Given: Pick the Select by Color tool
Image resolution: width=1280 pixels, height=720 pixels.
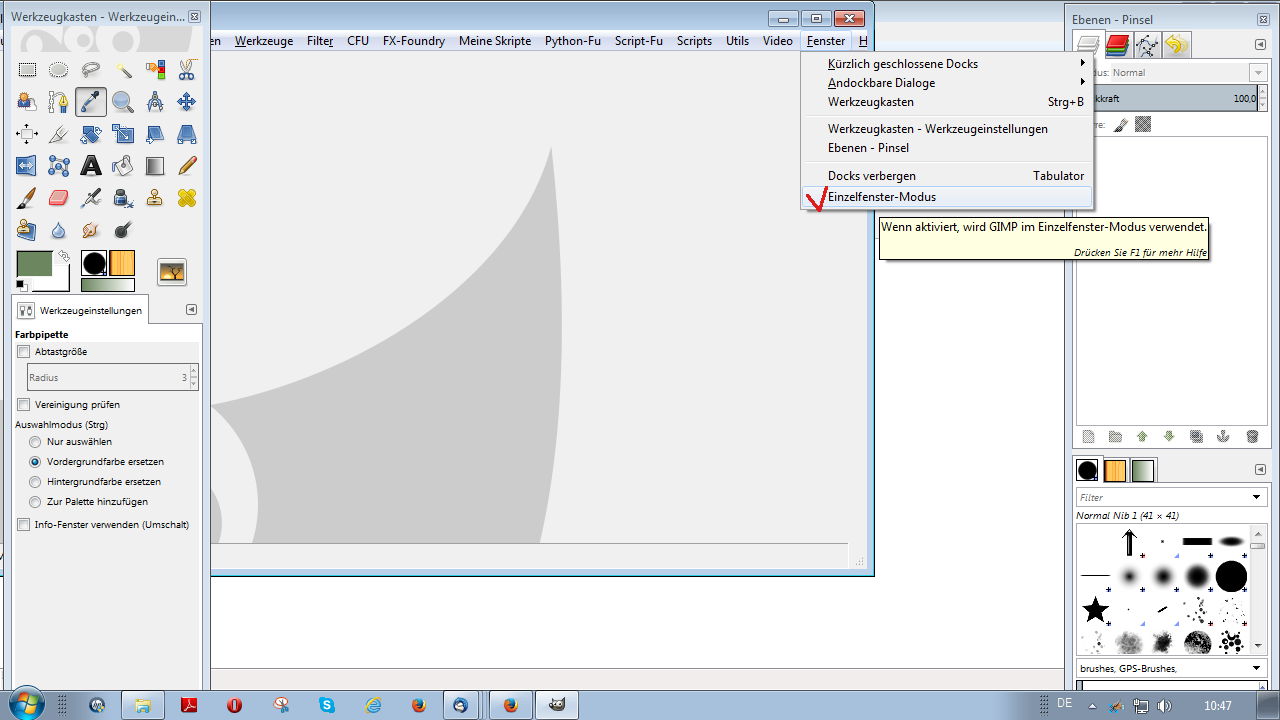Looking at the screenshot, I should click(155, 70).
